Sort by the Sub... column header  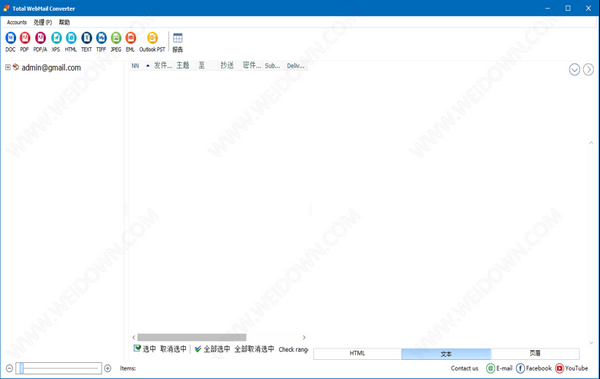[x=274, y=66]
